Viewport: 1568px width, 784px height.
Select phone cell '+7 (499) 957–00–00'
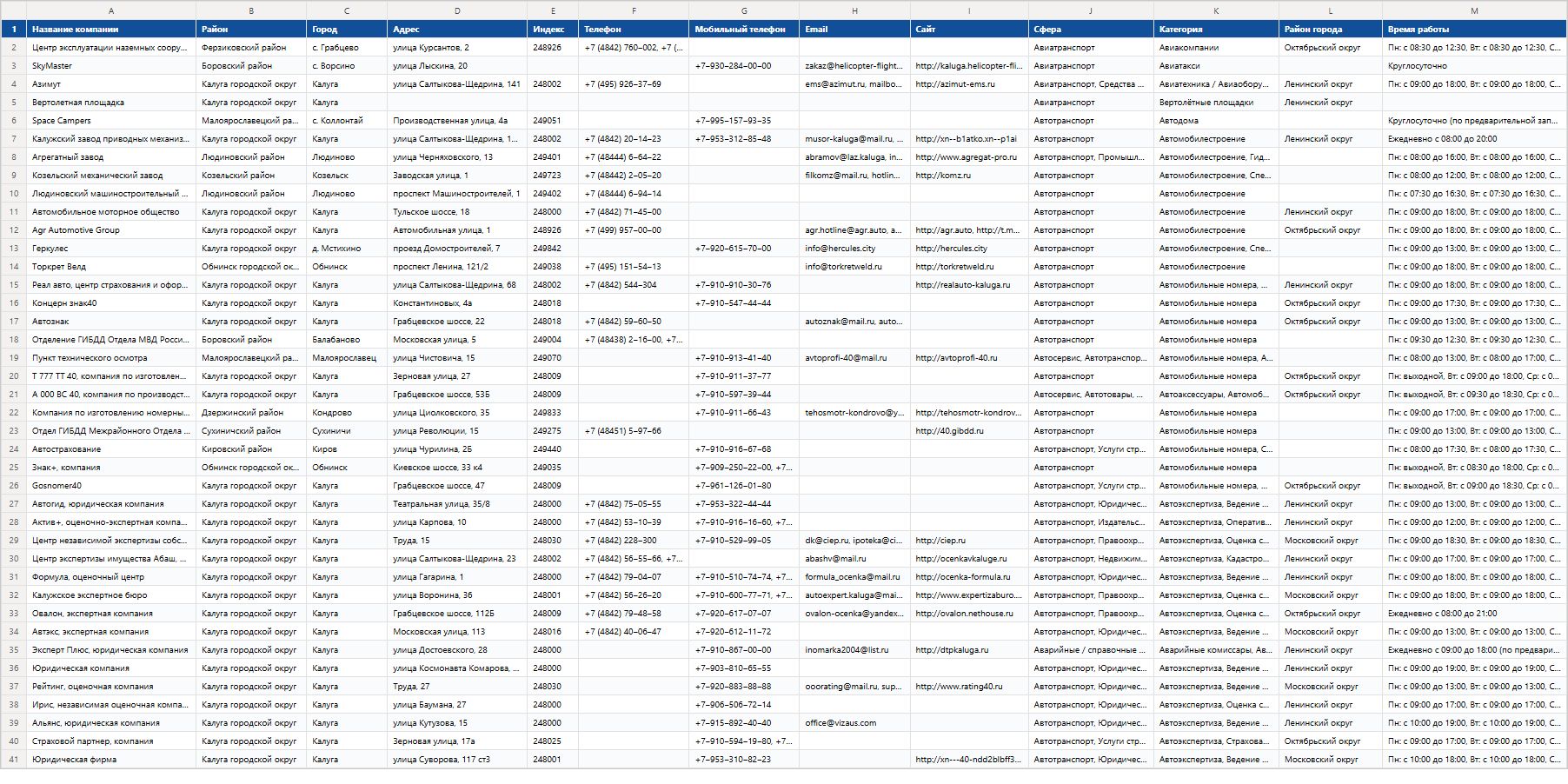click(634, 230)
